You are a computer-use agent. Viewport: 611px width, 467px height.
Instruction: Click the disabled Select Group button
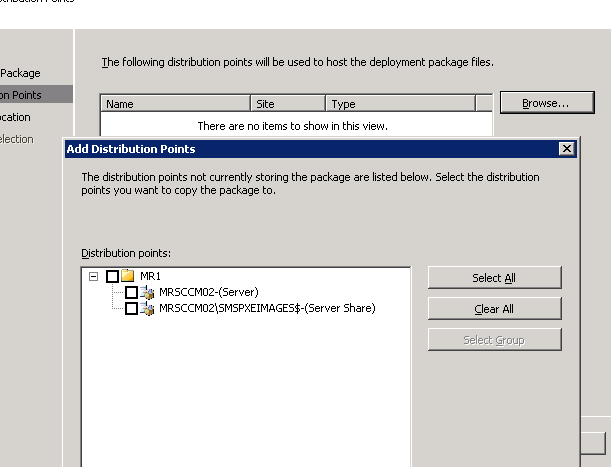coord(494,340)
